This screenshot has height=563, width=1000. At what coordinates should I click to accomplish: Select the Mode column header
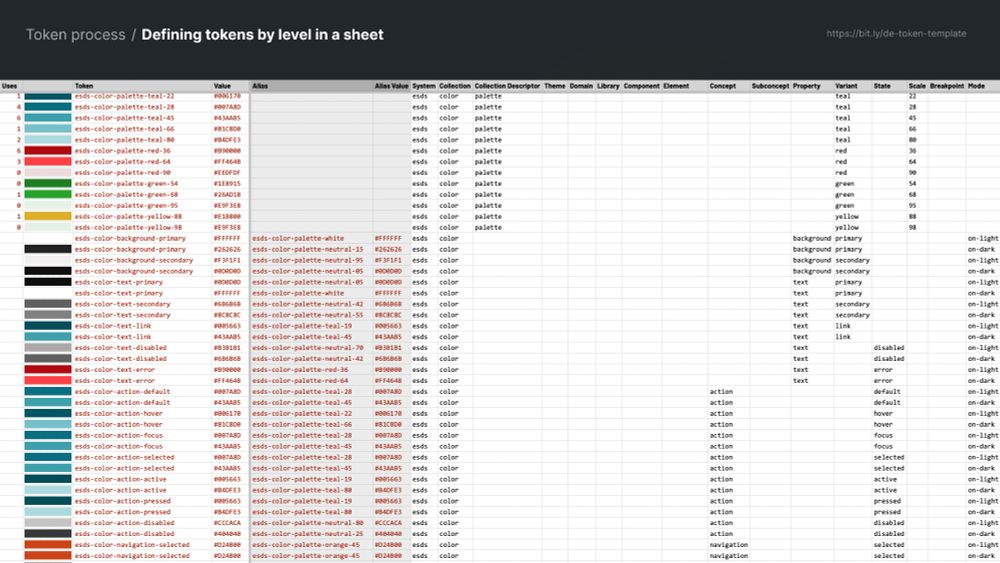pyautogui.click(x=976, y=85)
